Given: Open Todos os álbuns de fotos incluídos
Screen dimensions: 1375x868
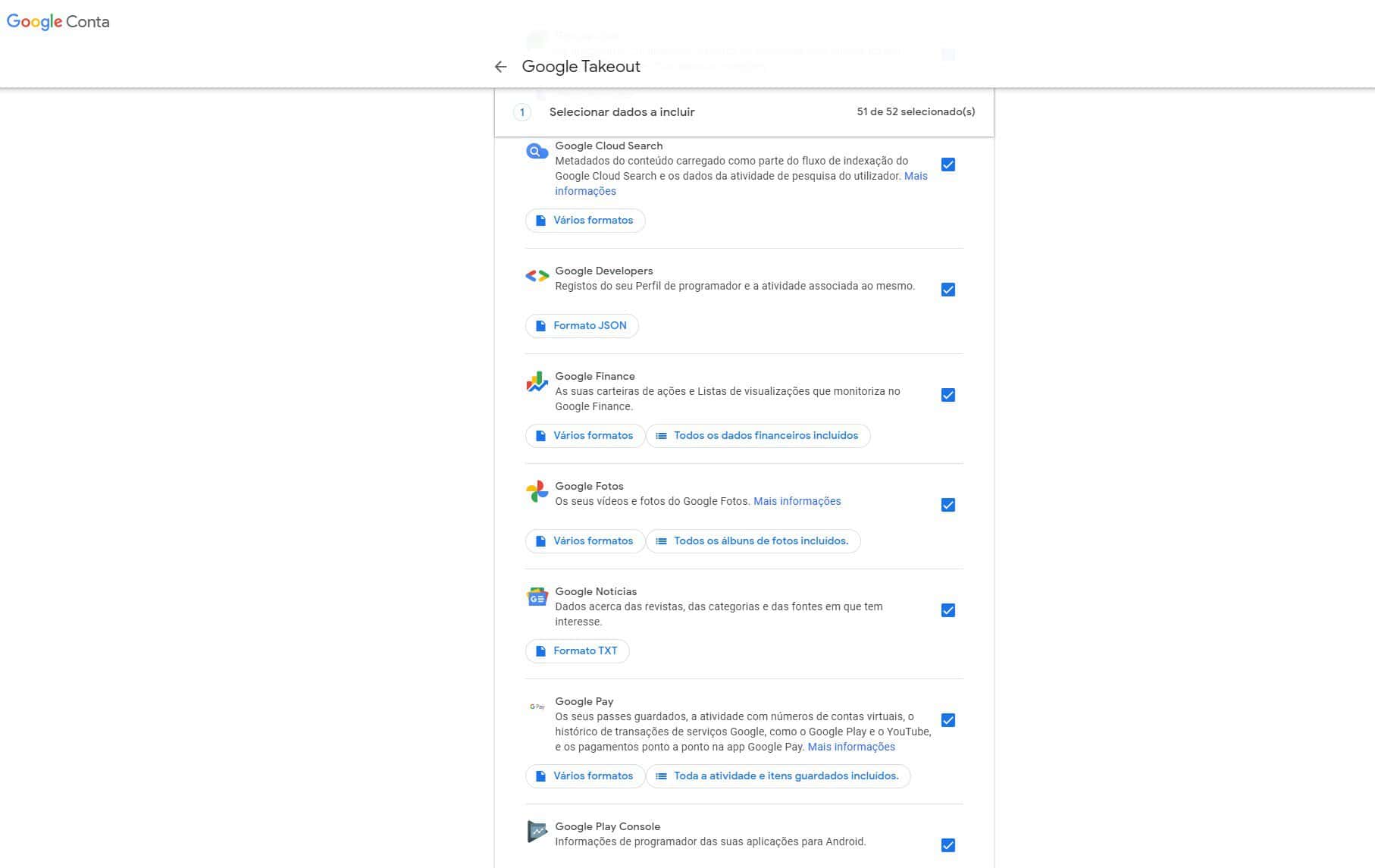Looking at the screenshot, I should tap(753, 541).
